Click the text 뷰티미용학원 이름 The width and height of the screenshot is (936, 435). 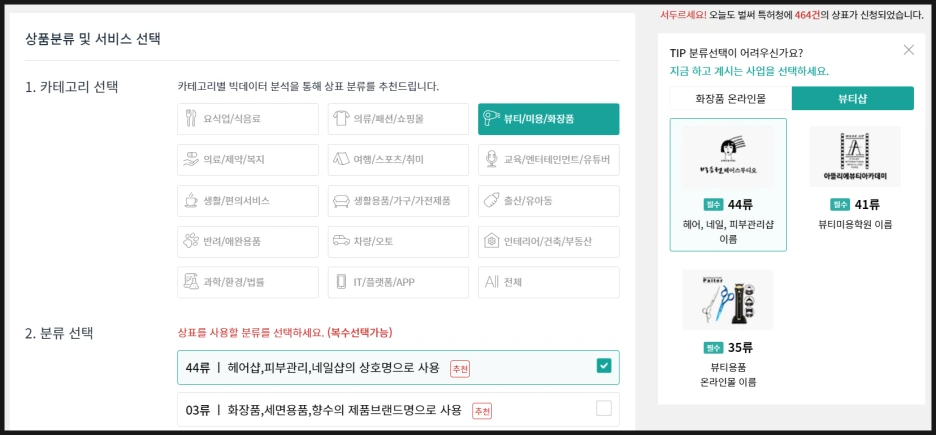pos(855,225)
